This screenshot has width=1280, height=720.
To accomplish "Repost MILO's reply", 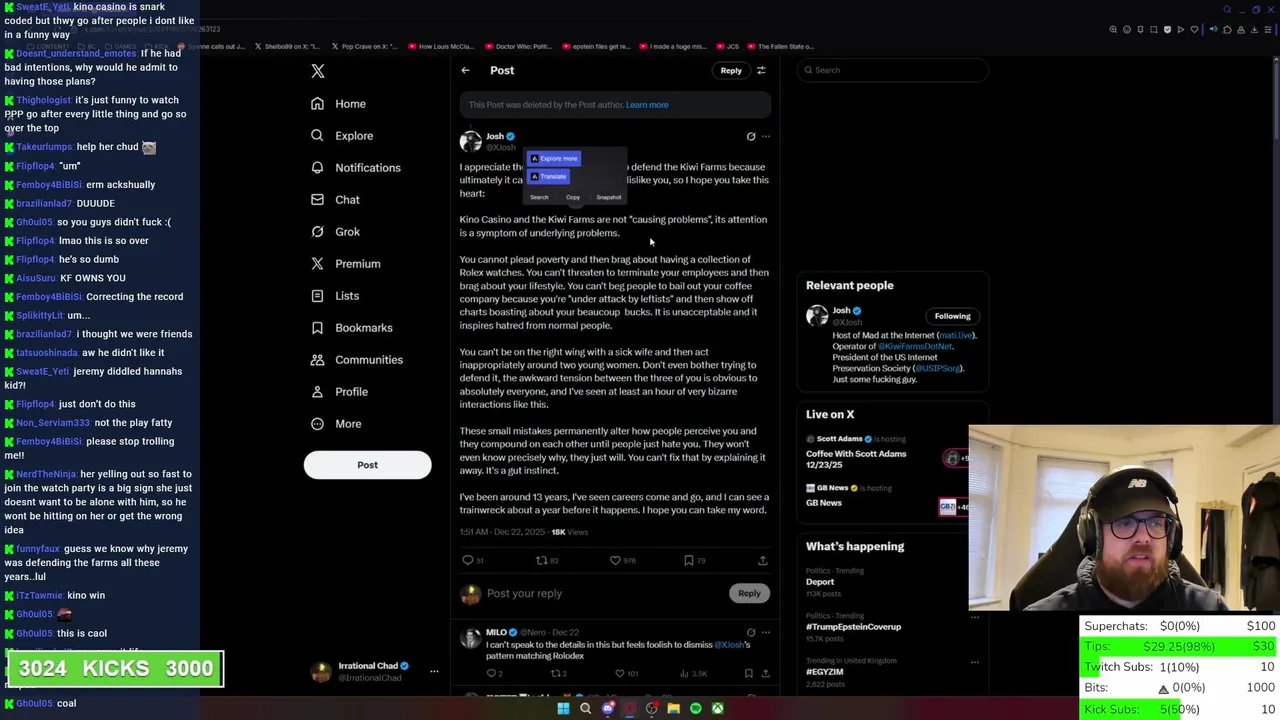I will tap(559, 674).
